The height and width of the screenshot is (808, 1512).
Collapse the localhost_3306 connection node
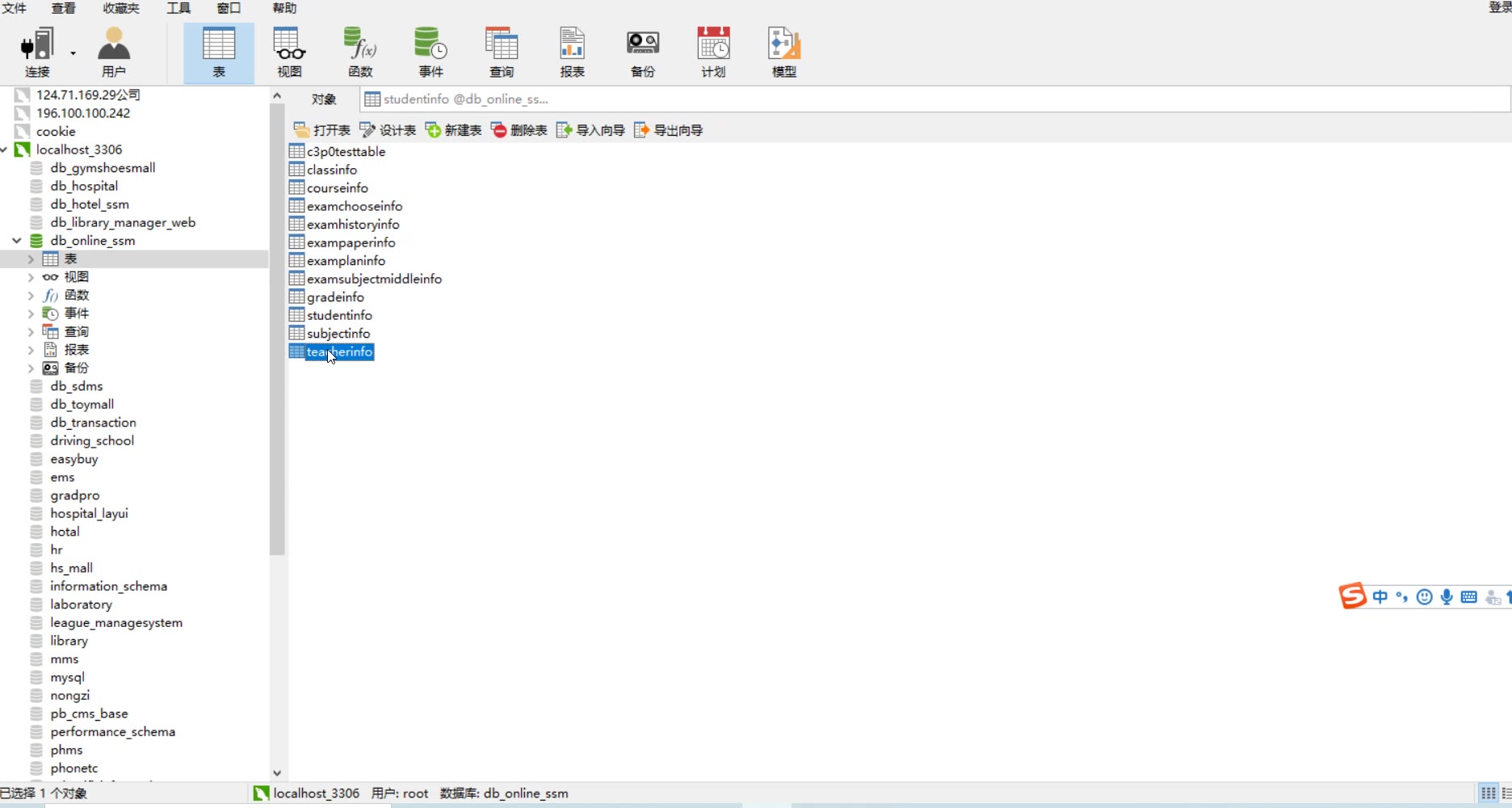(5, 149)
